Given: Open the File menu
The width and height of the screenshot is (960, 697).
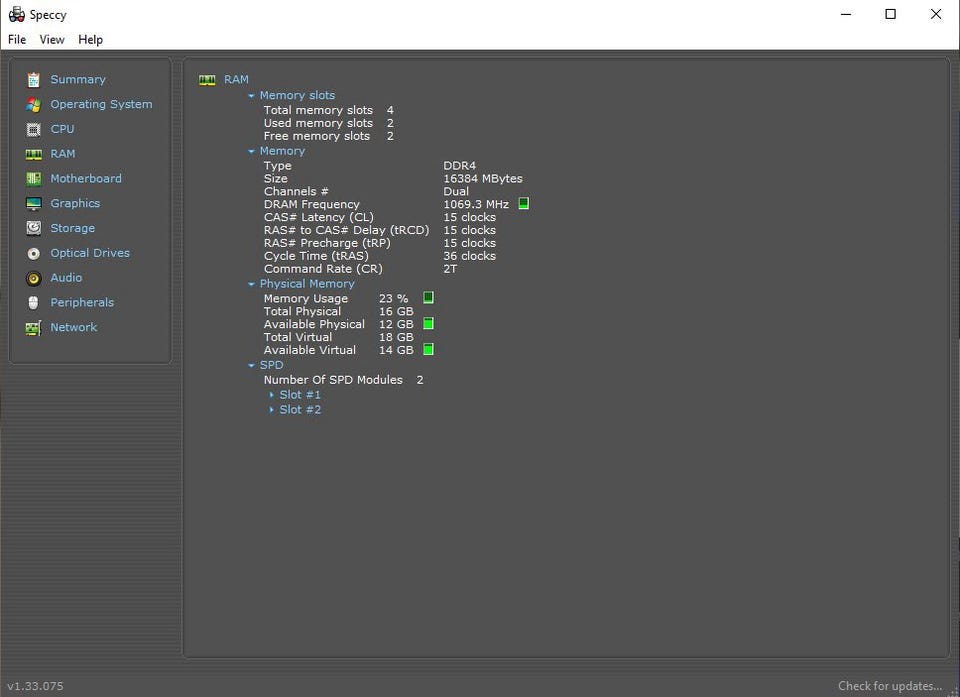Looking at the screenshot, I should (x=17, y=40).
